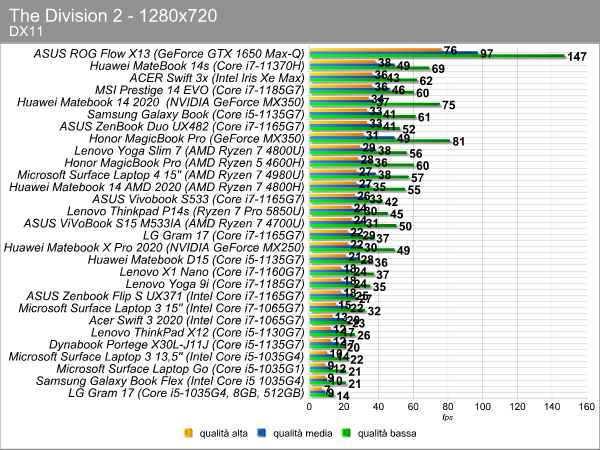
Task: Select ASUS Zenbook Flip S UX371 label
Action: coord(165,296)
